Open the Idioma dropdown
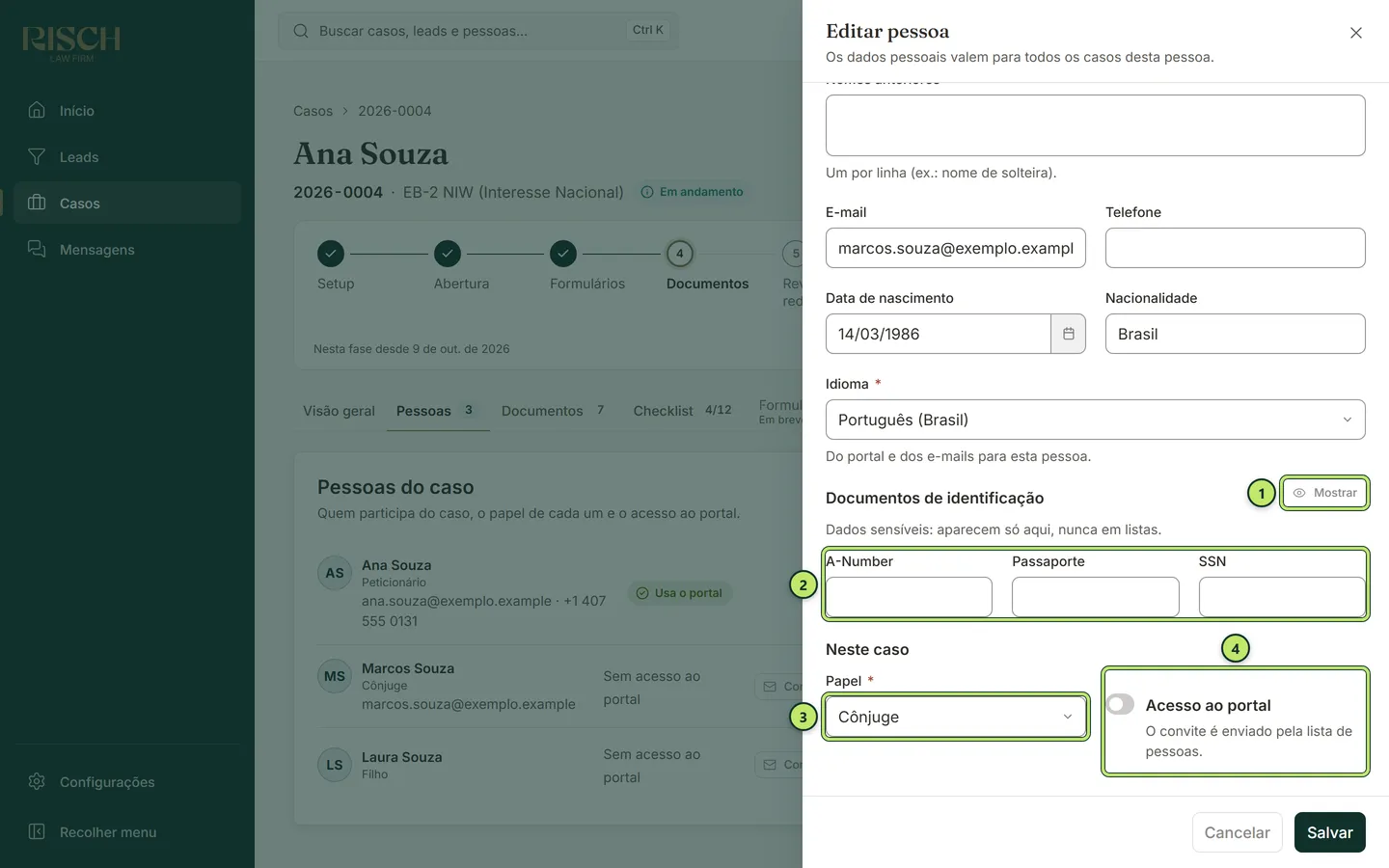1389x868 pixels. (1096, 420)
